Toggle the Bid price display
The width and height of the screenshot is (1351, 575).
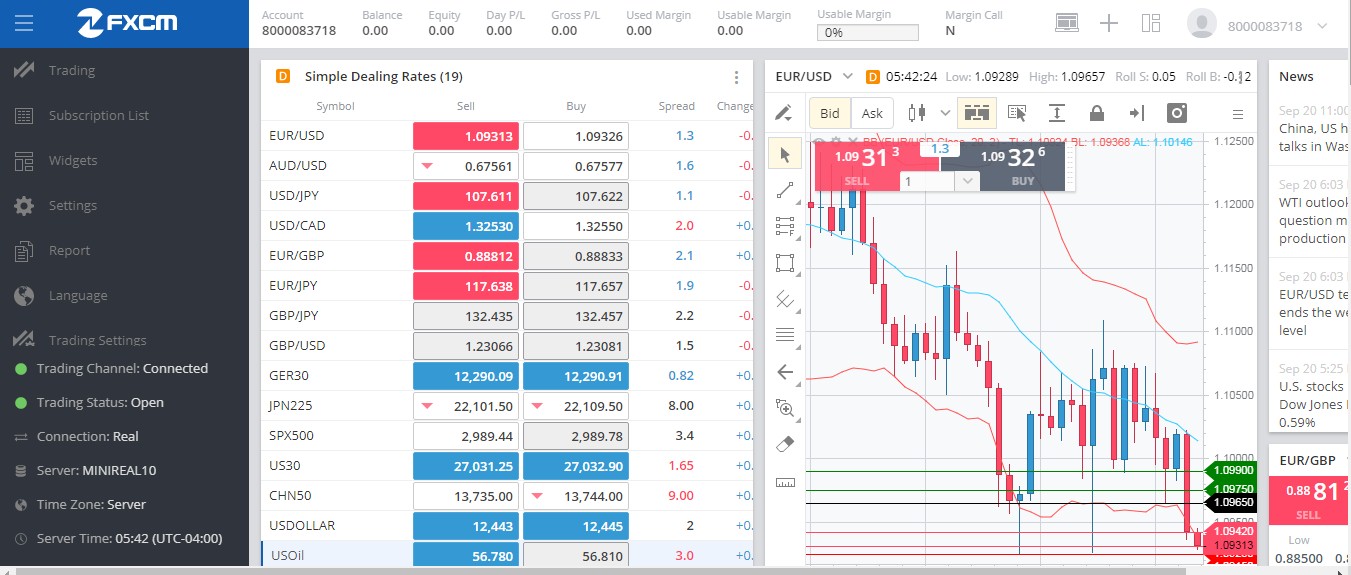pos(830,113)
